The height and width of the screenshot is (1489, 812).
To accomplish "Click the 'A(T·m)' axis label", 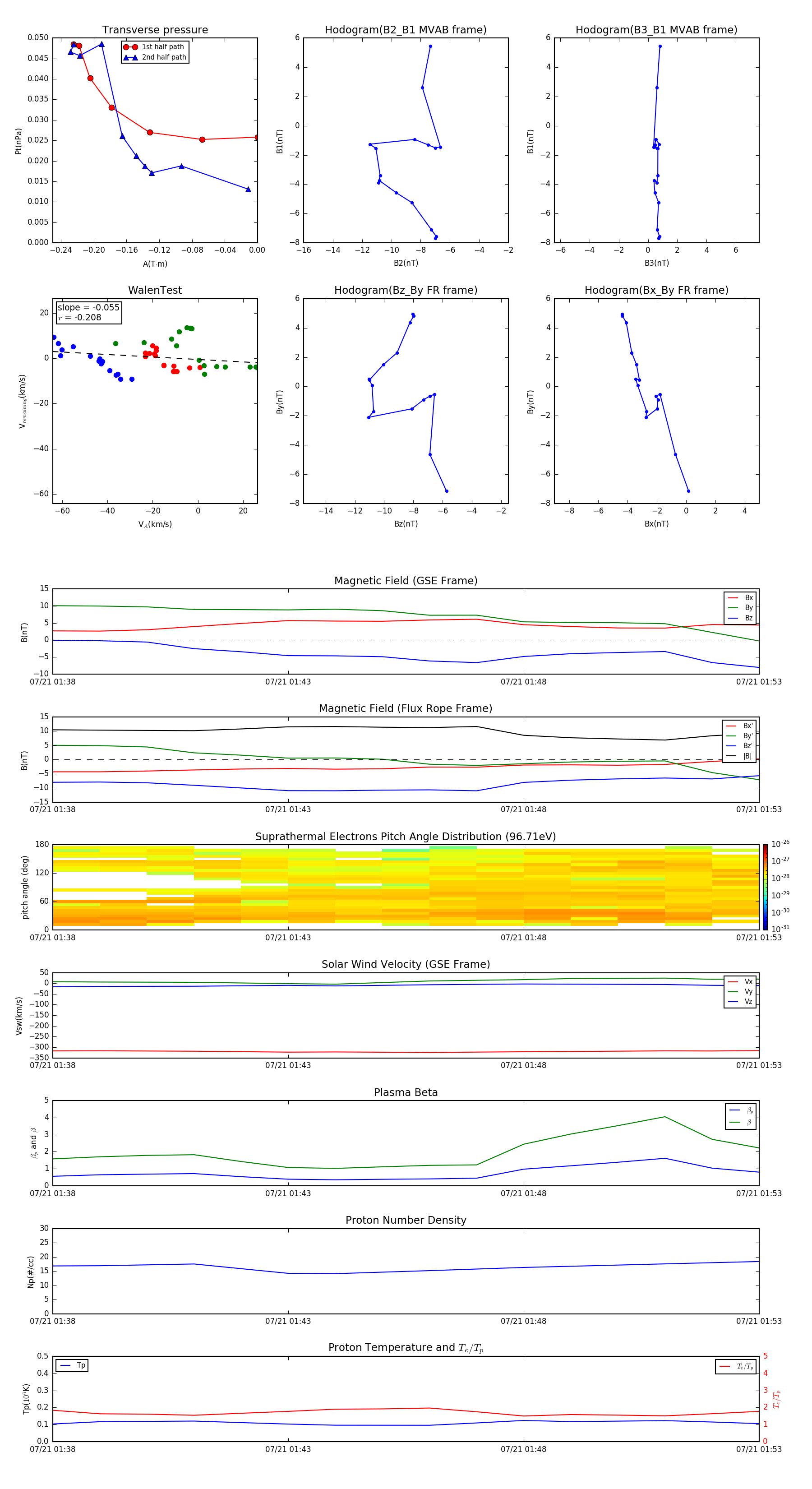I will point(155,264).
